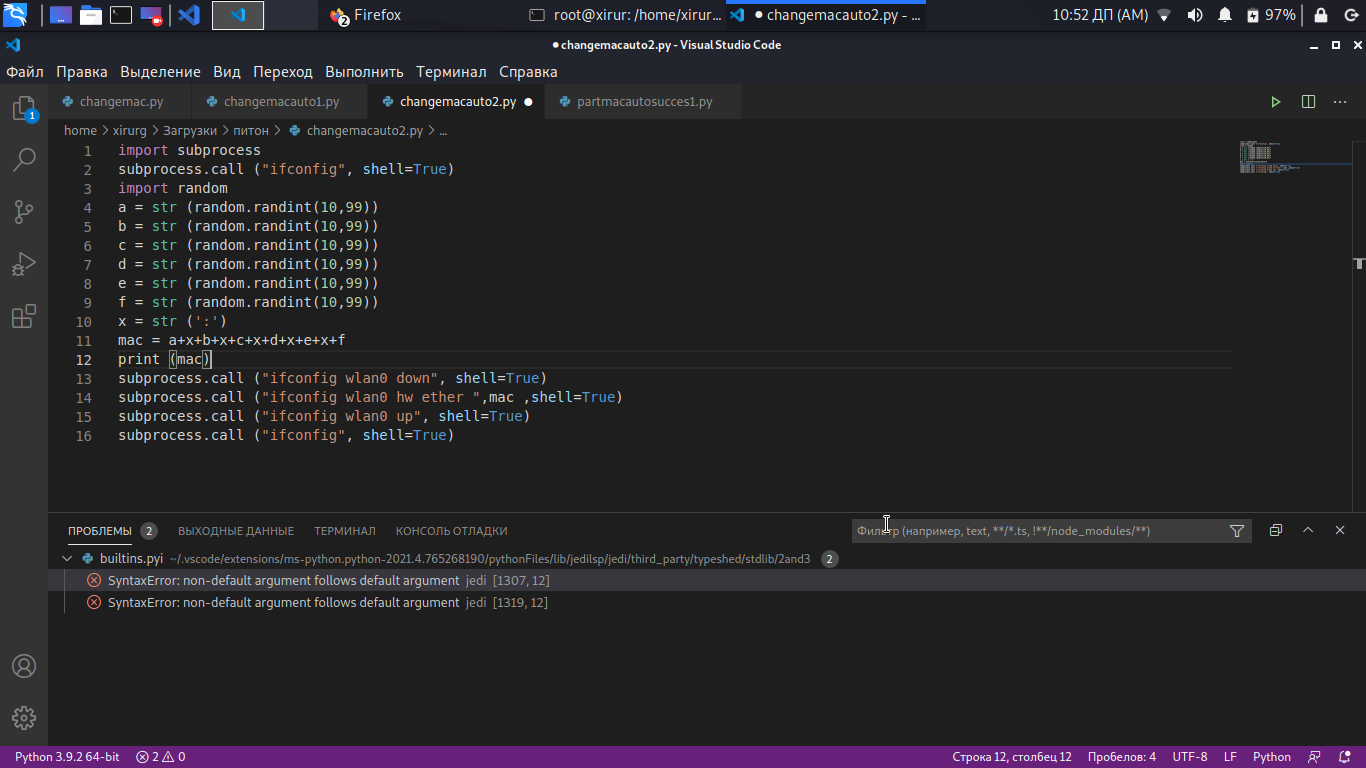Switch to the root@xirur terminal taskbar window
The height and width of the screenshot is (768, 1366).
point(624,15)
